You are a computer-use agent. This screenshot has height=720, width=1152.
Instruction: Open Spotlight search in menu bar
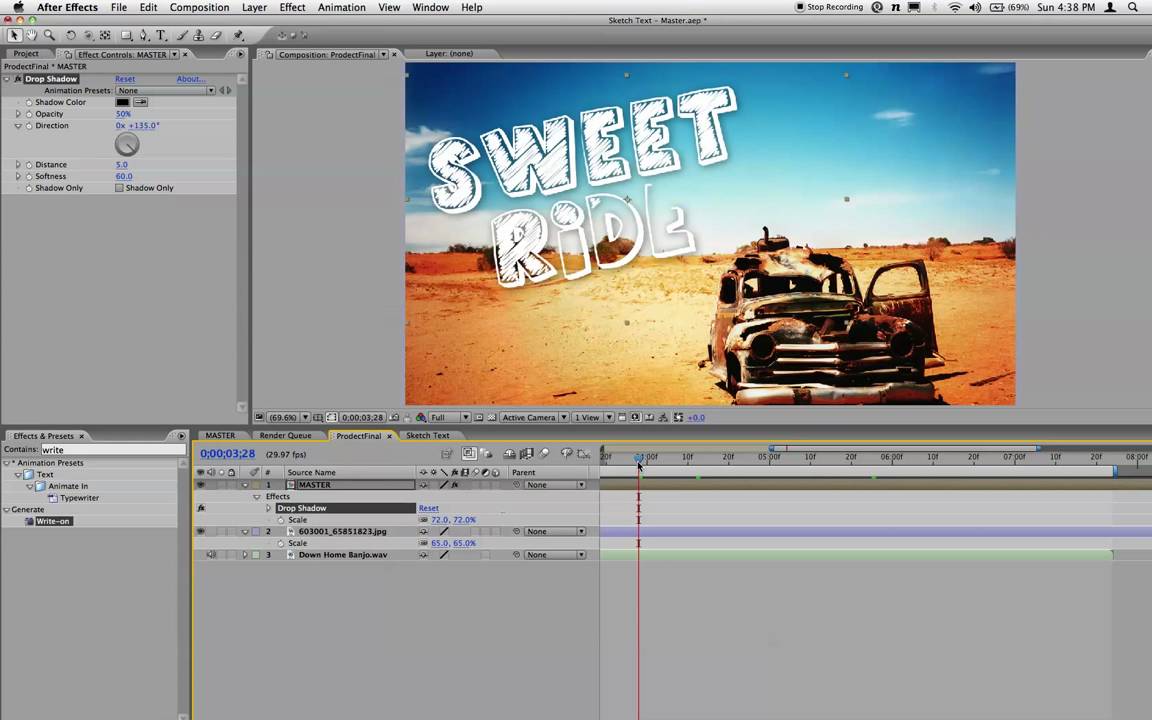click(1134, 7)
